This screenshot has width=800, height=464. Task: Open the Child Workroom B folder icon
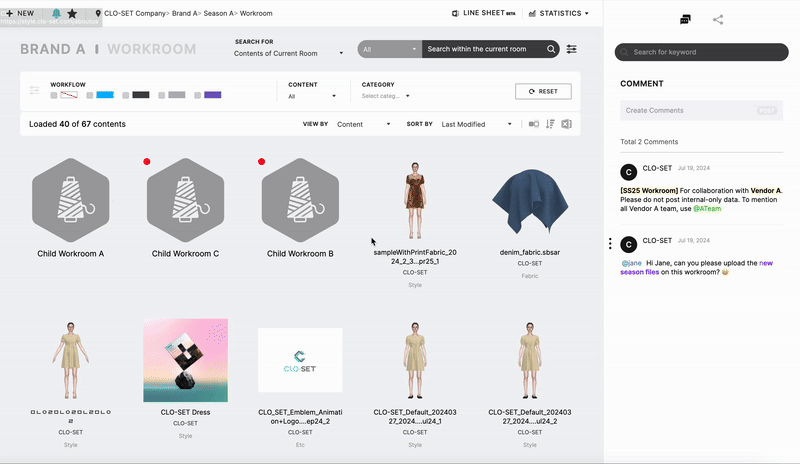point(300,200)
